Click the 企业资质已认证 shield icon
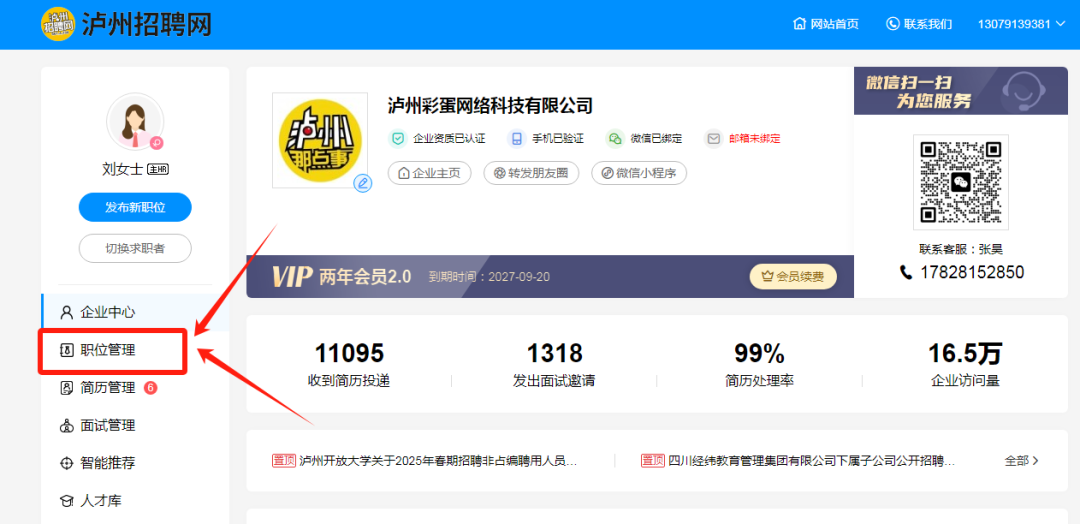Screen dimensions: 1080x524 [397, 138]
